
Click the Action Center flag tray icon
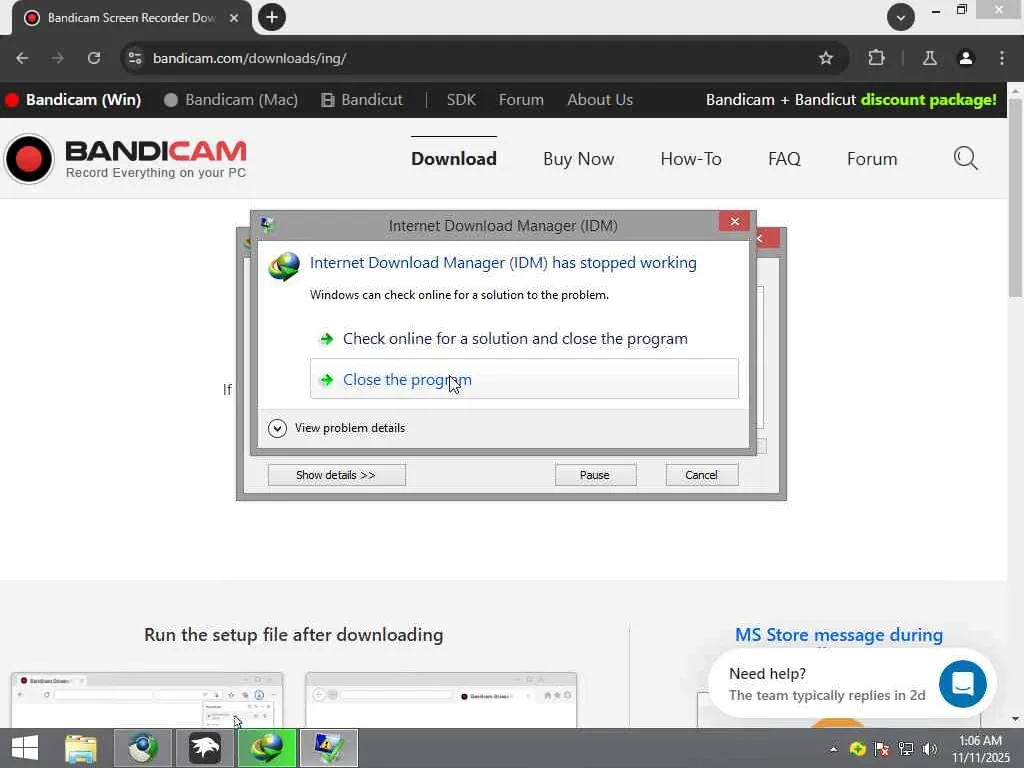click(882, 749)
